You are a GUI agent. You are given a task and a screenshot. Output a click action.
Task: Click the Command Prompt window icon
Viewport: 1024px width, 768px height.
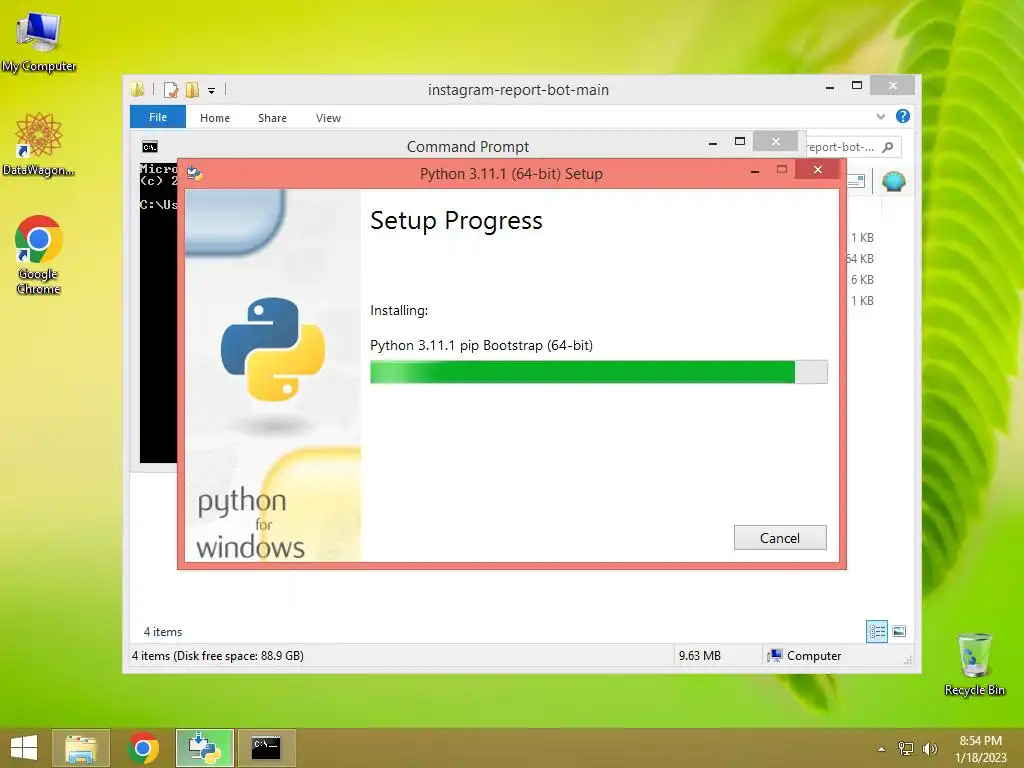tap(150, 146)
